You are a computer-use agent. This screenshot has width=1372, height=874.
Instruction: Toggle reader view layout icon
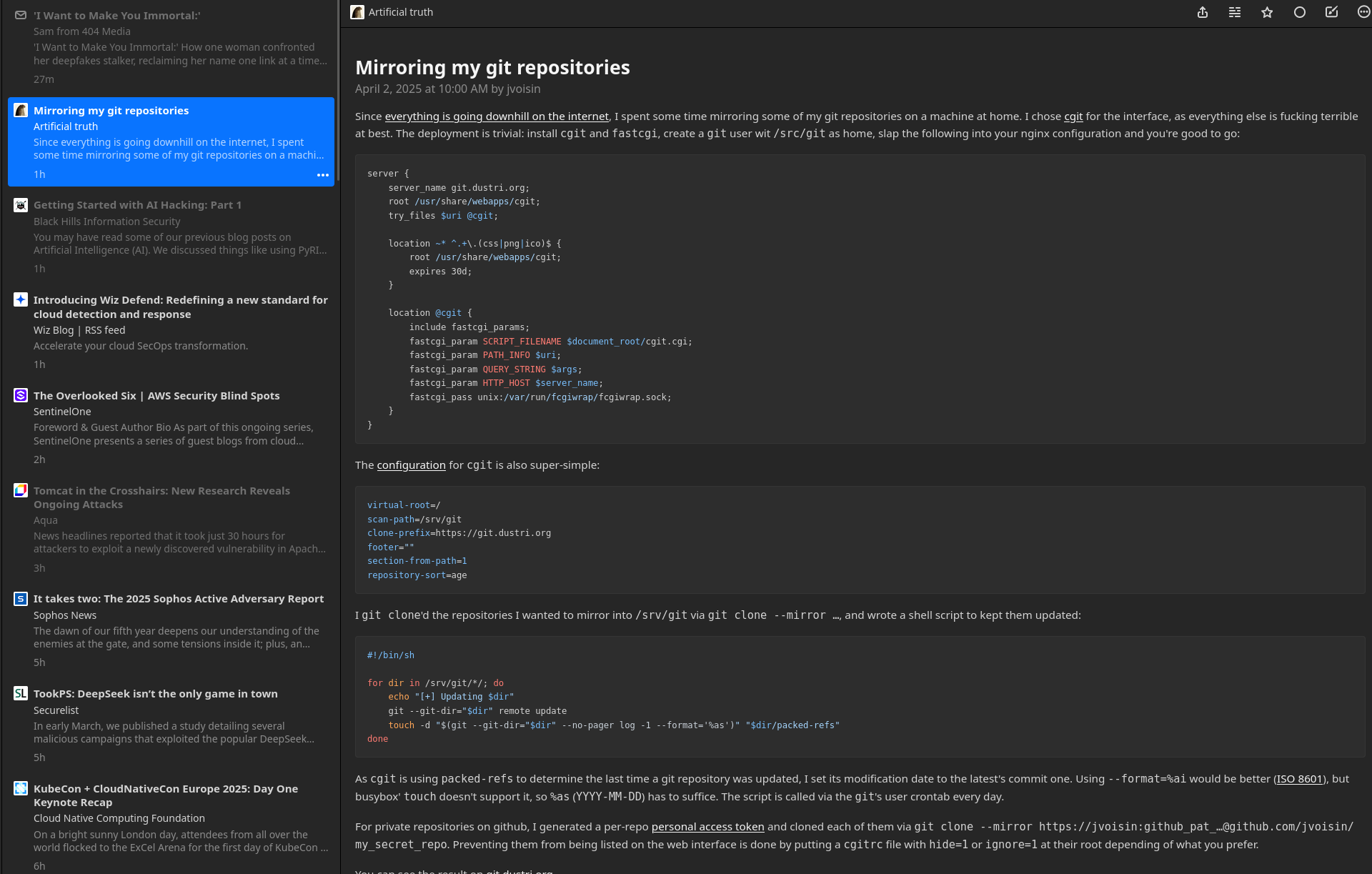pyautogui.click(x=1235, y=12)
